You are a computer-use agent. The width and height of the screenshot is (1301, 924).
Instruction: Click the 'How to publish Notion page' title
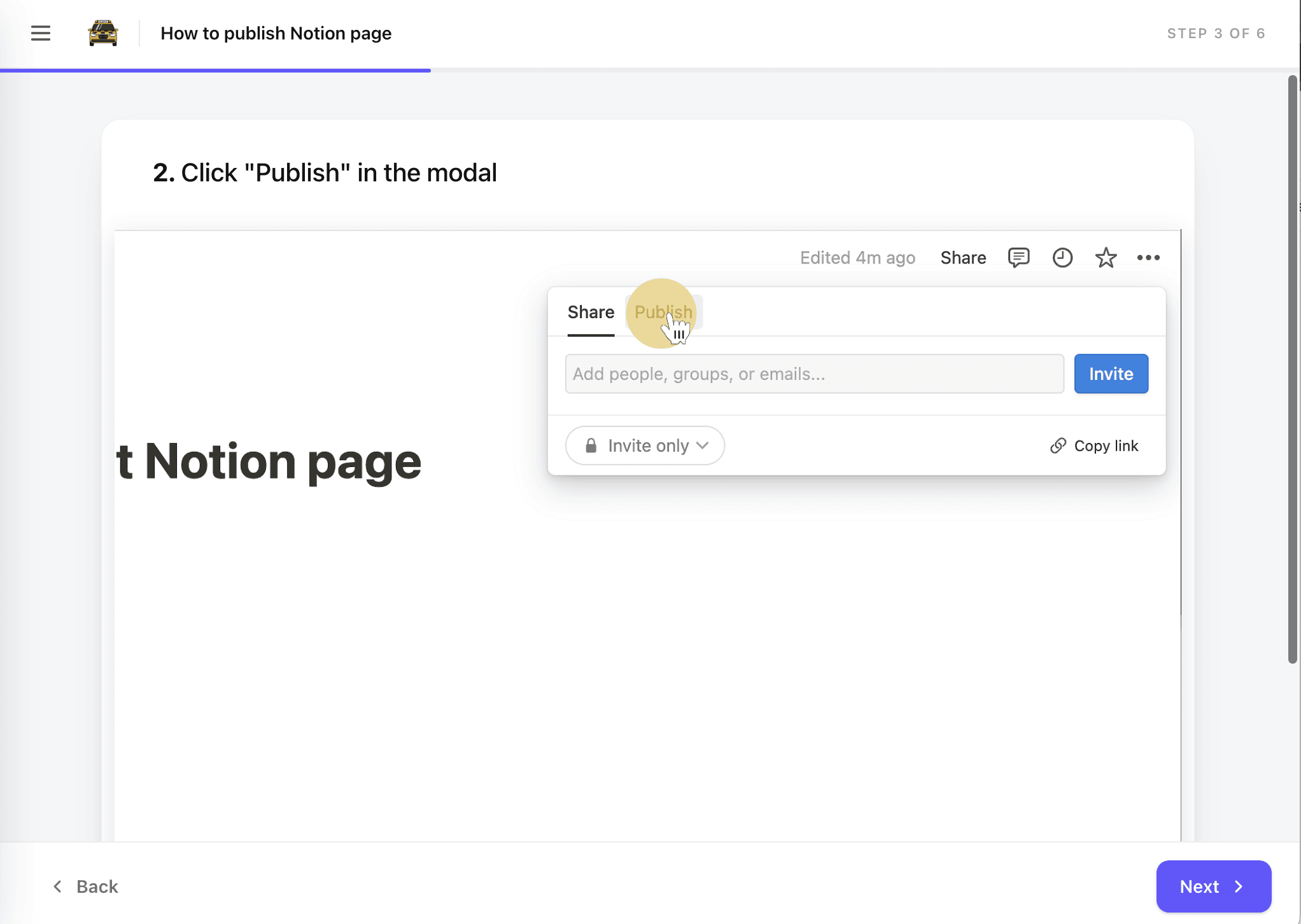pos(276,33)
